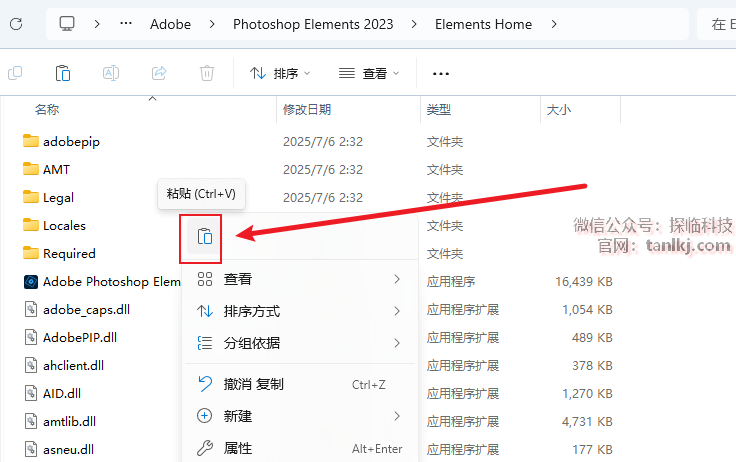This screenshot has height=462, width=736.
Task: Click the 16,439 KB size value
Action: [x=584, y=281]
